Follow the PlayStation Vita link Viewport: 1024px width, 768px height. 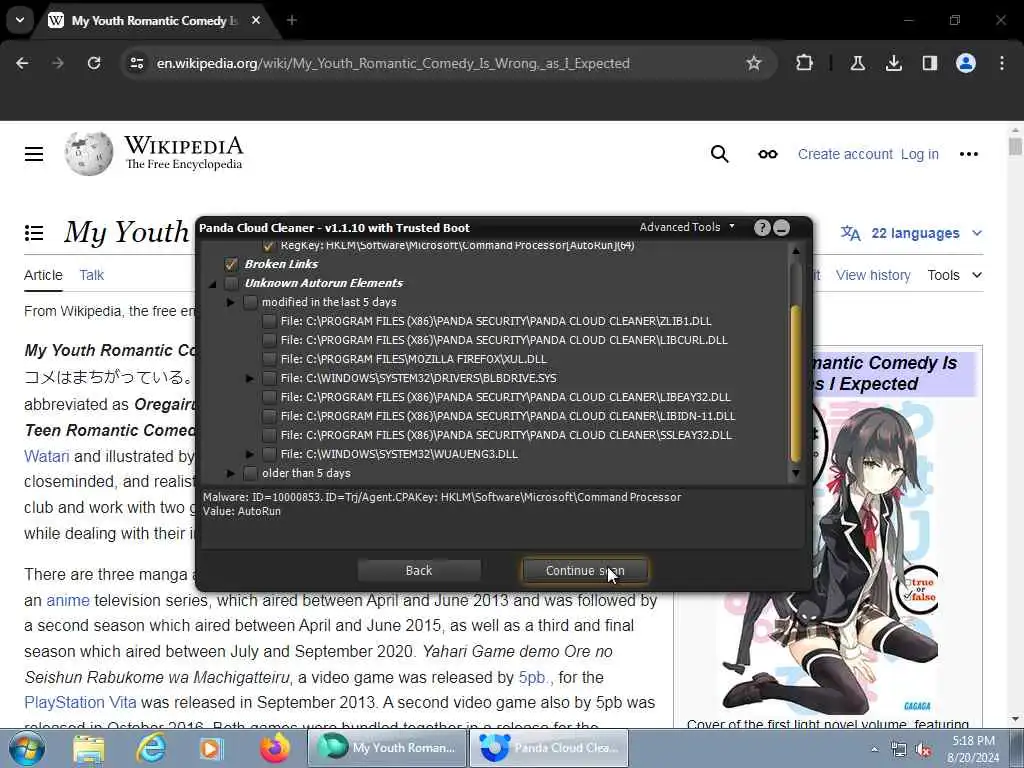click(x=80, y=702)
